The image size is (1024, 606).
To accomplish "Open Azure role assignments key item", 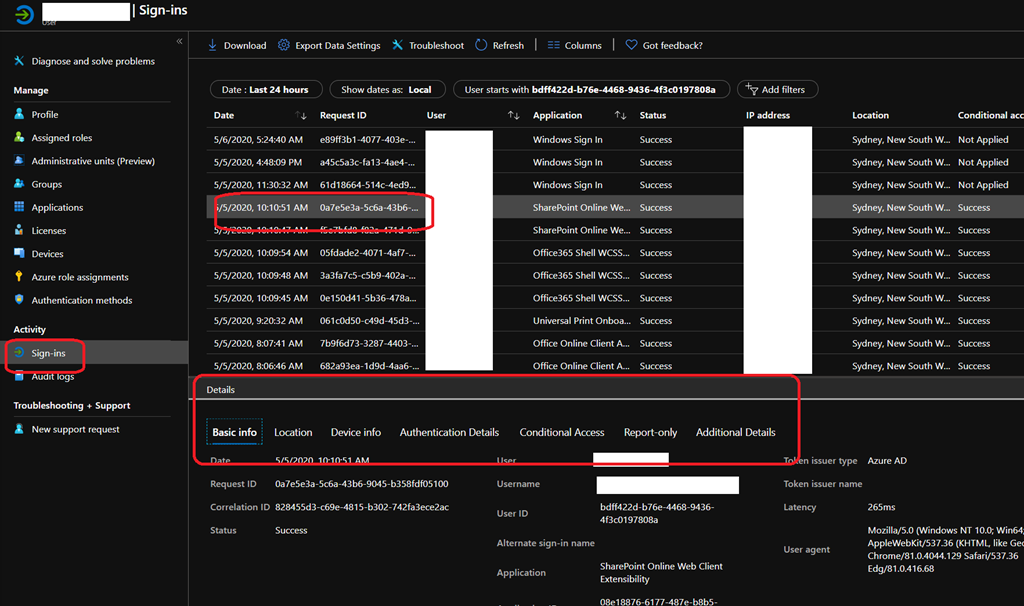I will coord(79,277).
